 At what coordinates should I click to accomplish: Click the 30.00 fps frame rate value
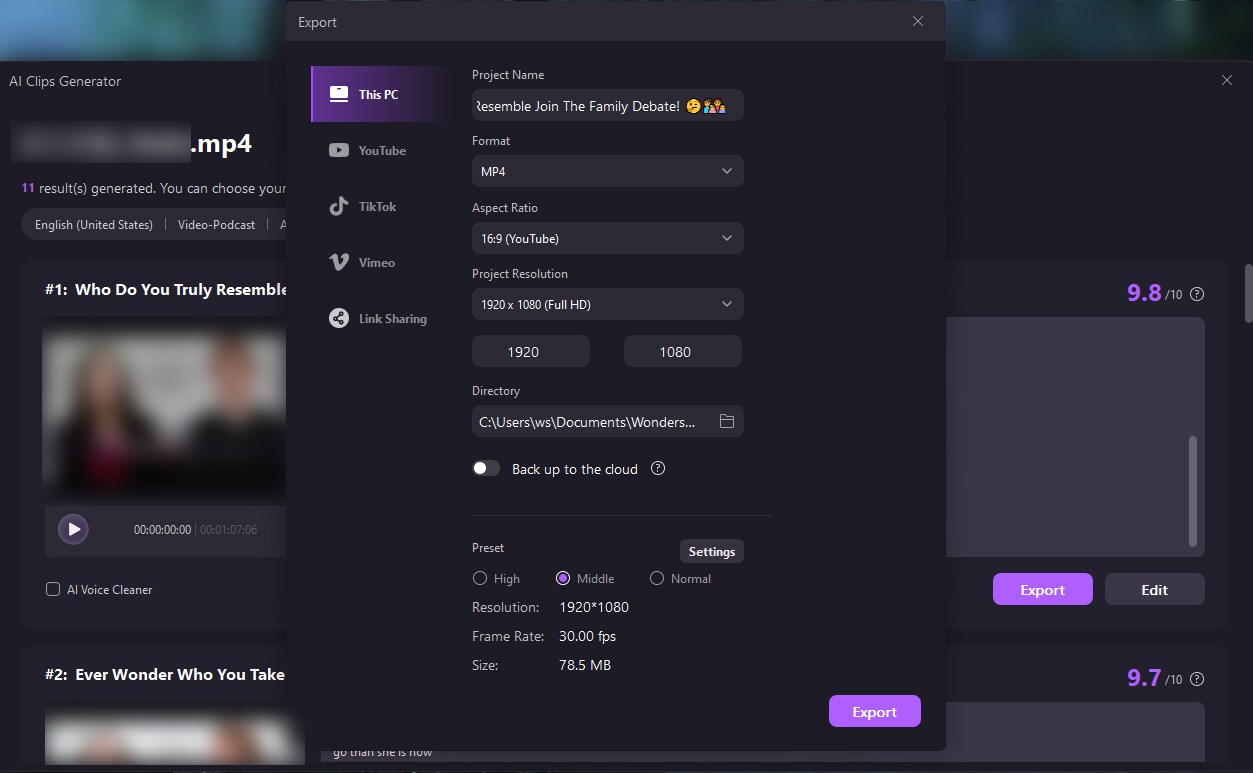(x=588, y=636)
